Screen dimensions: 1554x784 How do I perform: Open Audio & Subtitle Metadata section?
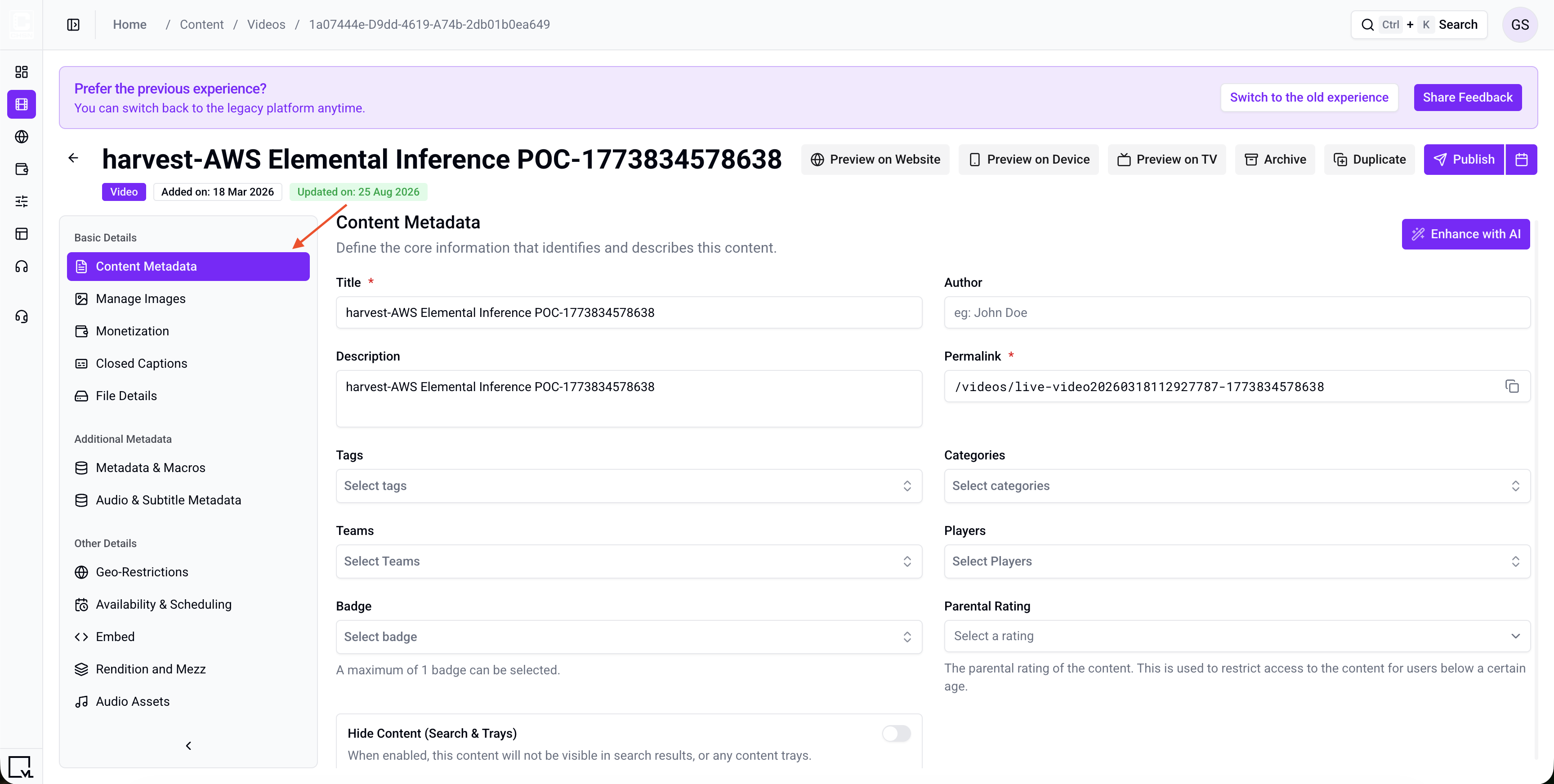188,500
